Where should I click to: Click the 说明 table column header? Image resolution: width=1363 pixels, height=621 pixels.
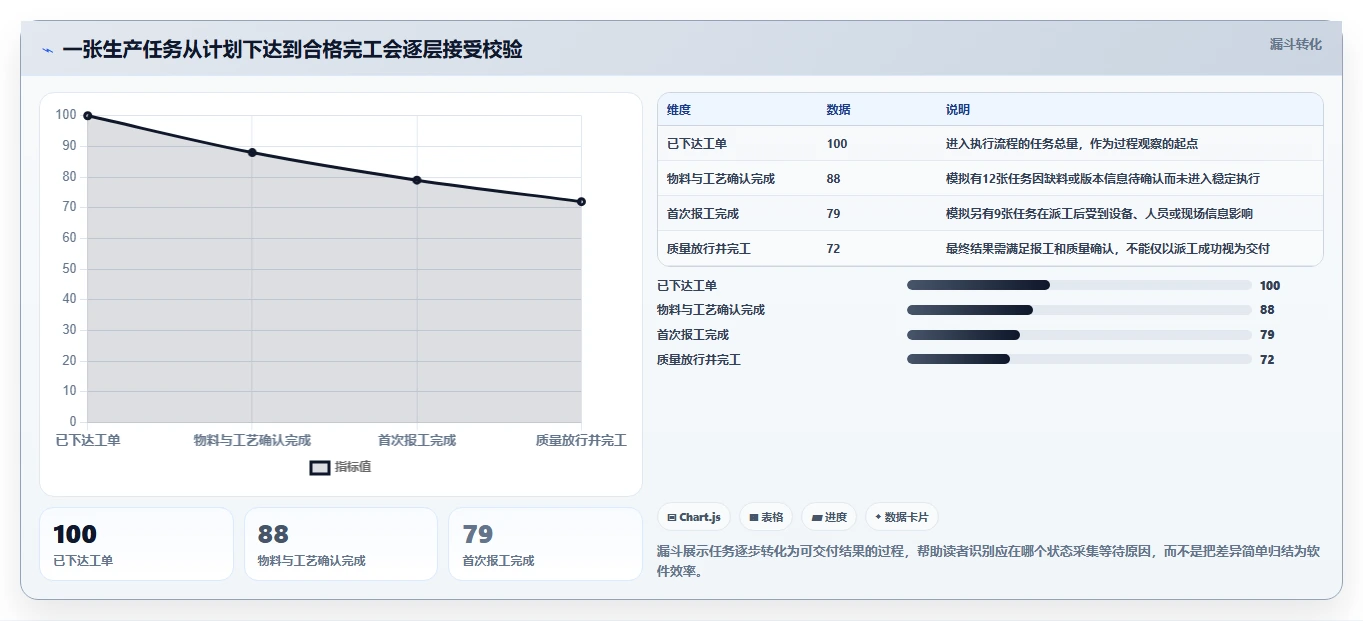coord(958,110)
